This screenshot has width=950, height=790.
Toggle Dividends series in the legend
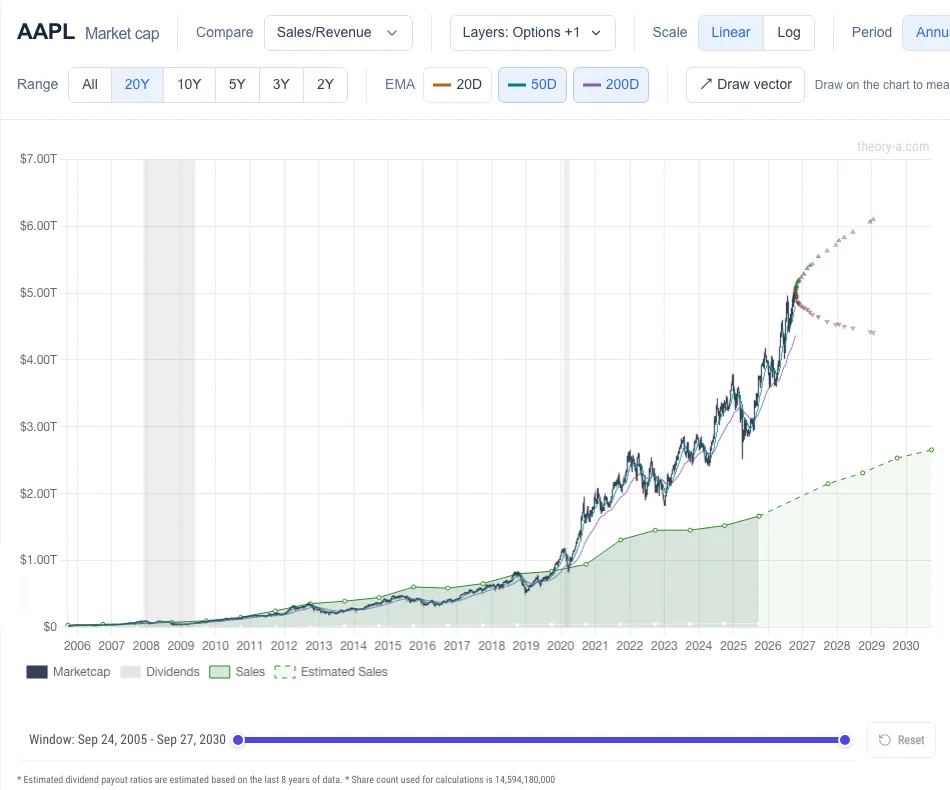click(160, 672)
